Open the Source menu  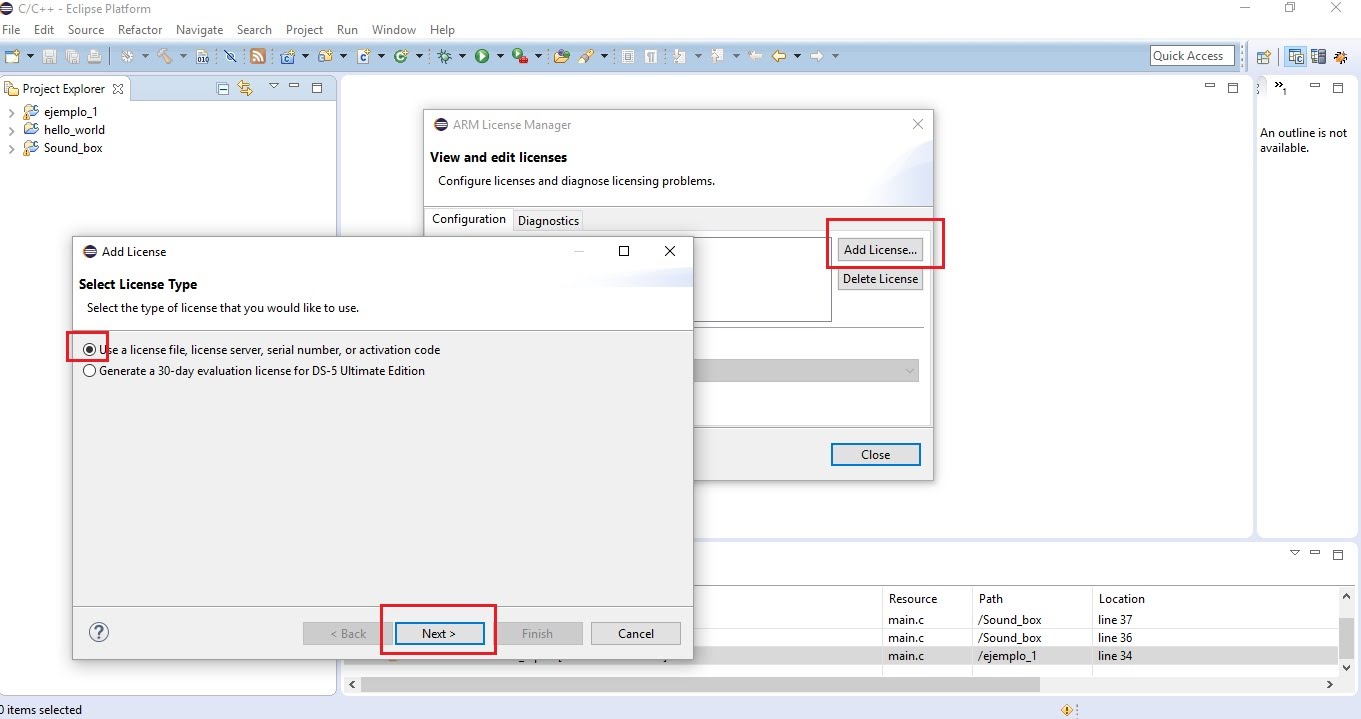(85, 30)
